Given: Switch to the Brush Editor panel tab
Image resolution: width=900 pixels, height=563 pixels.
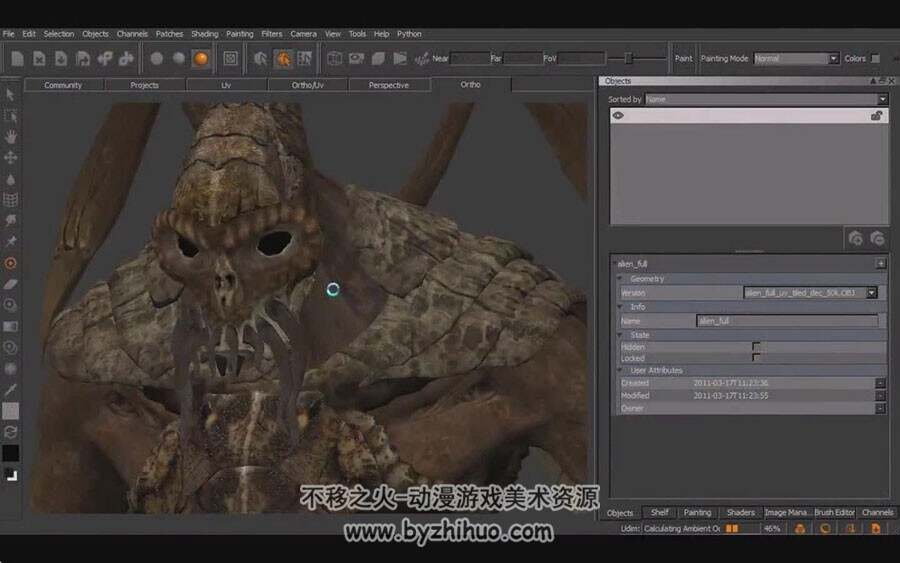Looking at the screenshot, I should 834,512.
